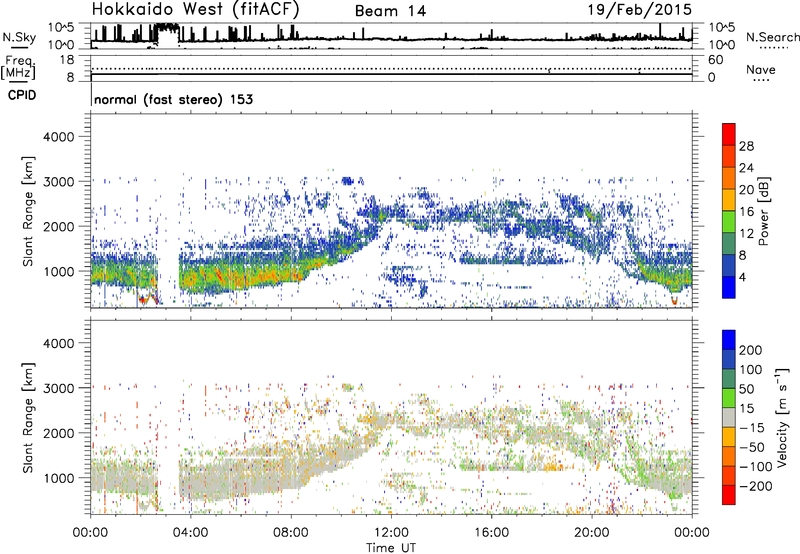Viewport: 800px width, 554px height.
Task: Click the red top segment of Power colorbar
Action: (729, 134)
